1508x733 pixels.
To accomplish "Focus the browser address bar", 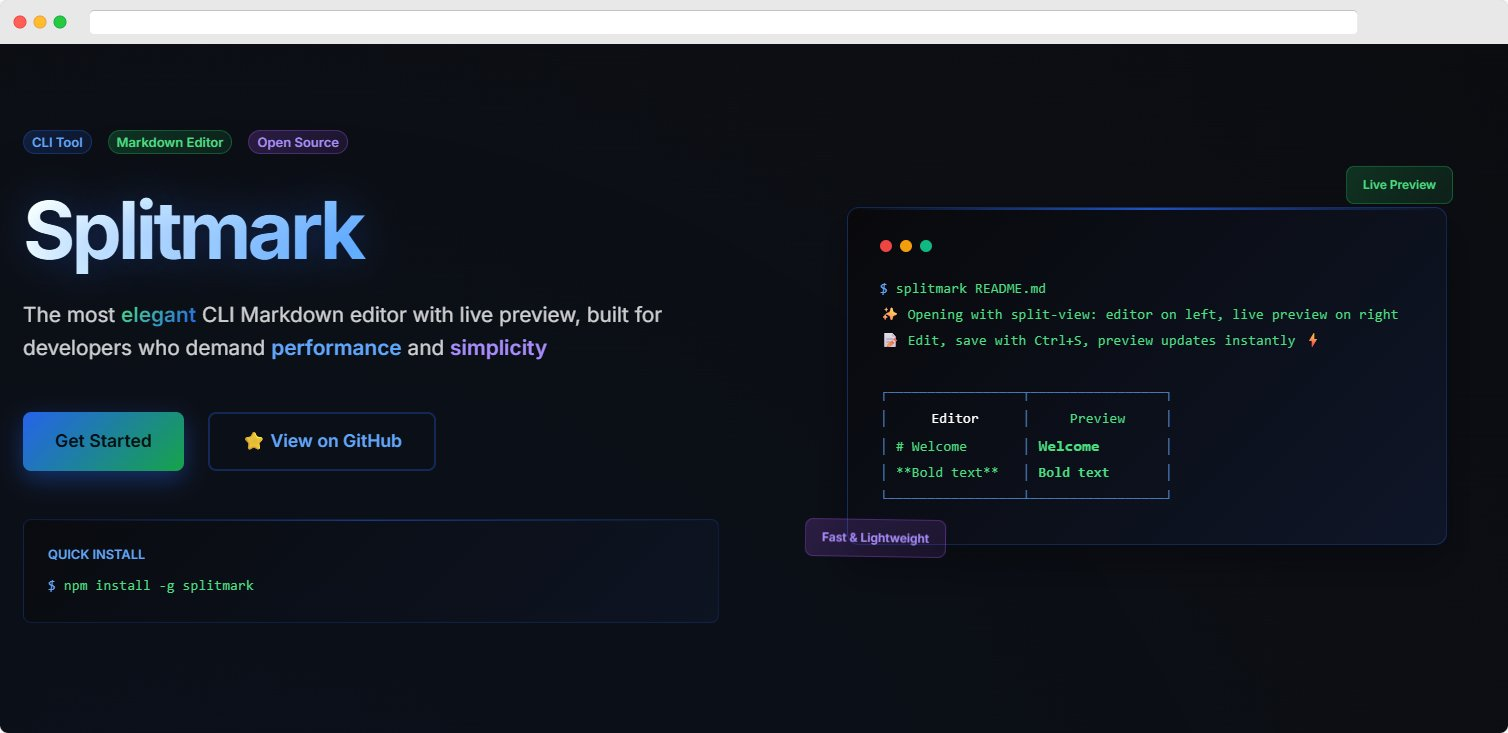I will click(722, 22).
